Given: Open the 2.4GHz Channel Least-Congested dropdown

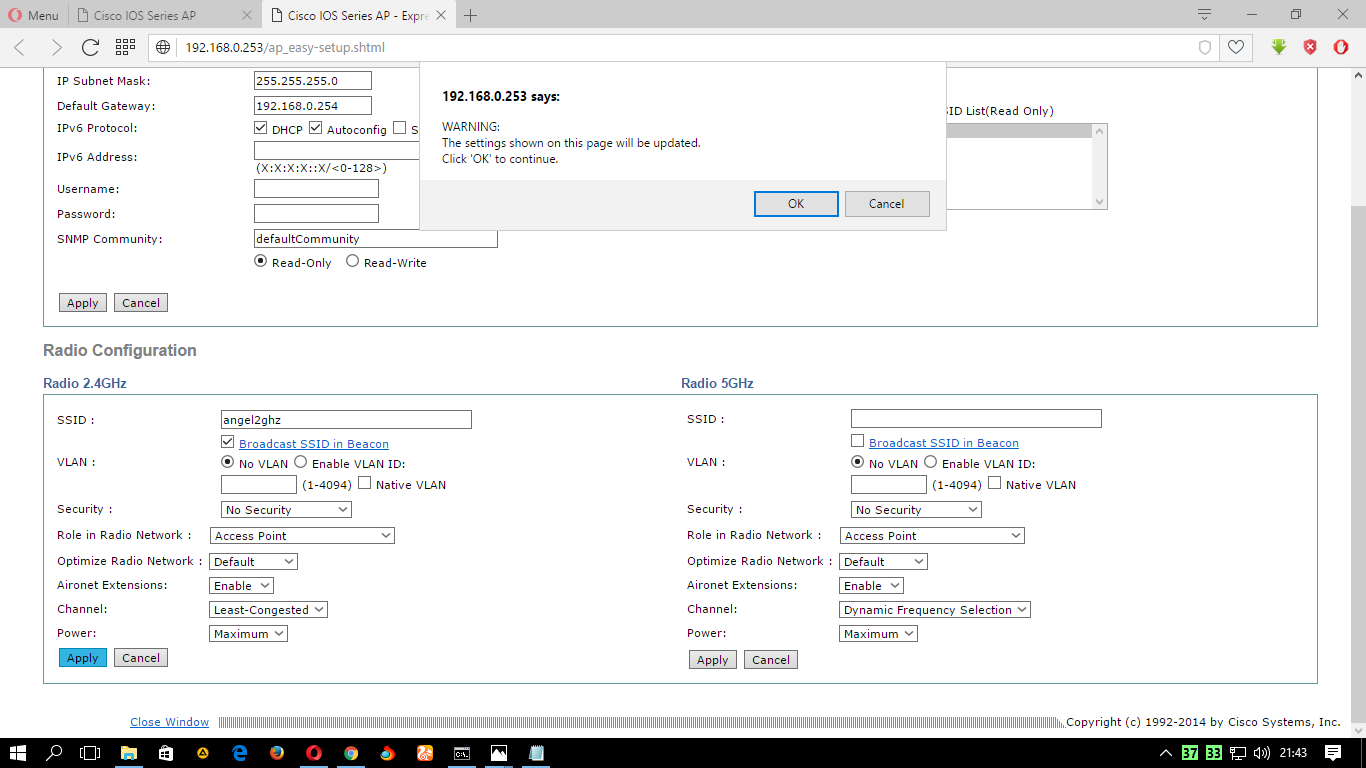Looking at the screenshot, I should 268,610.
